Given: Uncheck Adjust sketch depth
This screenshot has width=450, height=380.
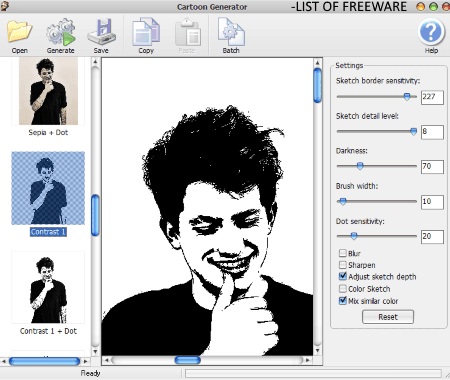Looking at the screenshot, I should coord(343,276).
